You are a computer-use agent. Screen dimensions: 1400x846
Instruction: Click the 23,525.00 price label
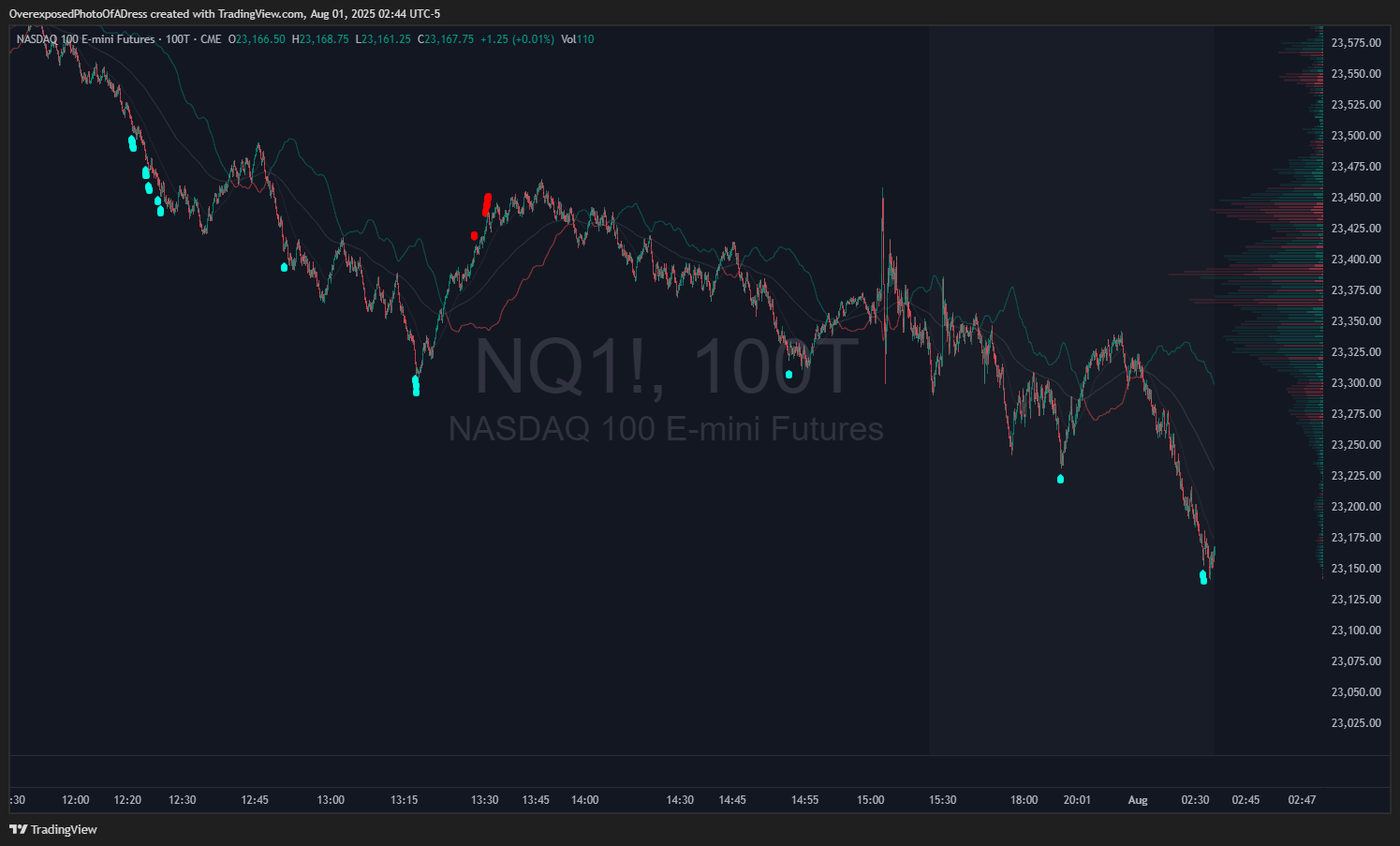coord(1356,105)
